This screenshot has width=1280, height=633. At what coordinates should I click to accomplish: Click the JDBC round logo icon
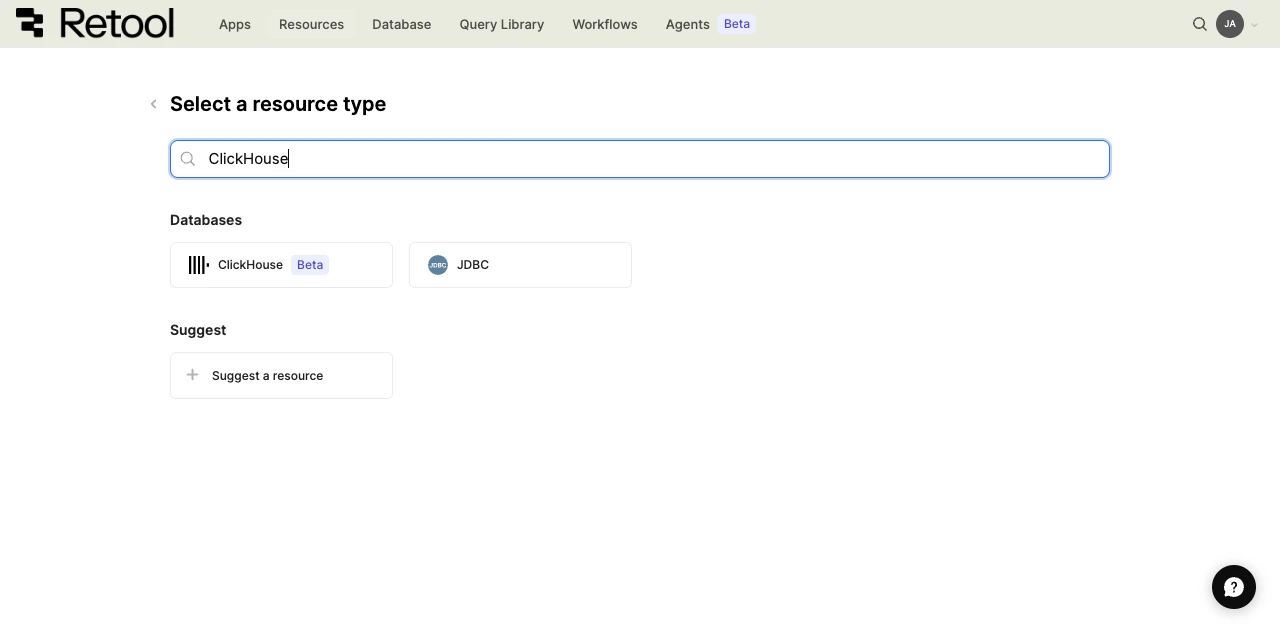[438, 265]
